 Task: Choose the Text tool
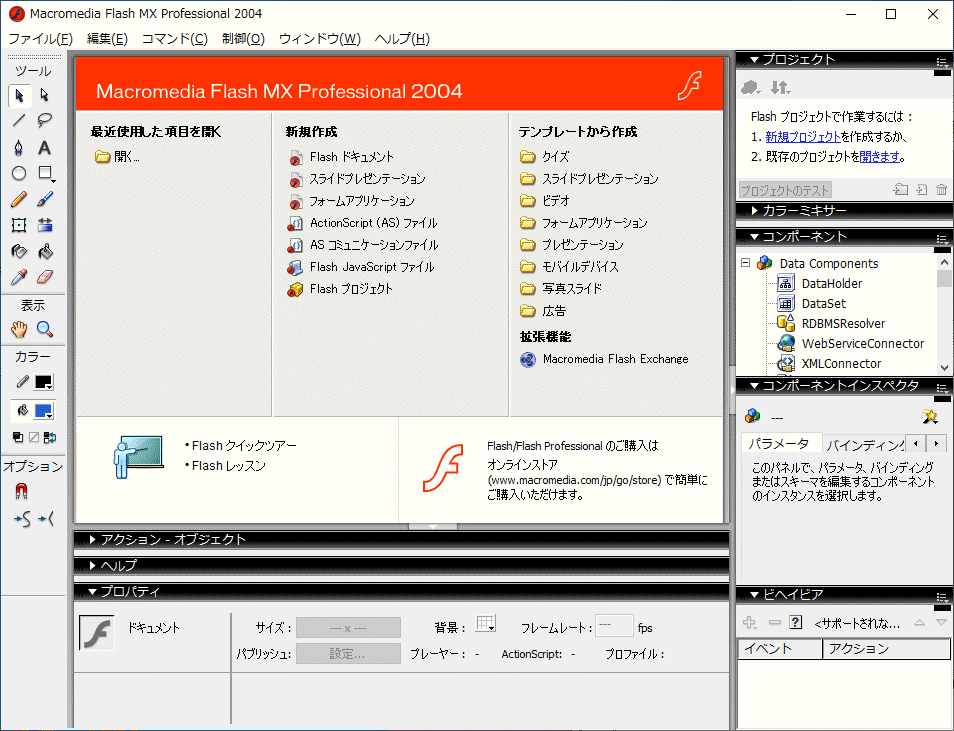click(x=45, y=148)
